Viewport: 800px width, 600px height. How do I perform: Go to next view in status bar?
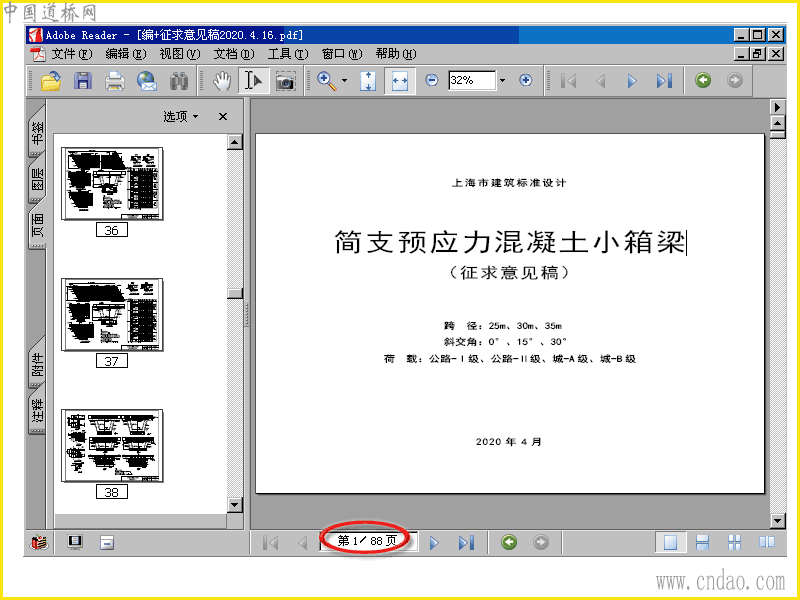pos(541,542)
